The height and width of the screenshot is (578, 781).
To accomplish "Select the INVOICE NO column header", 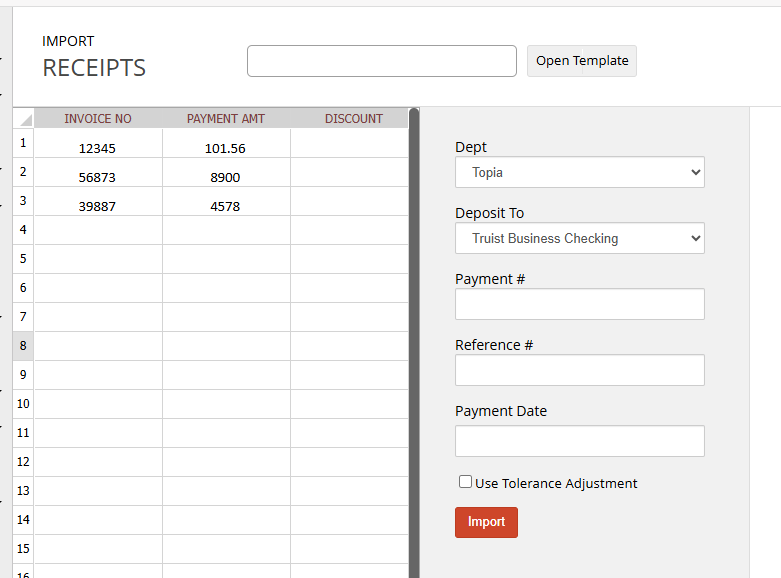I will 98,119.
